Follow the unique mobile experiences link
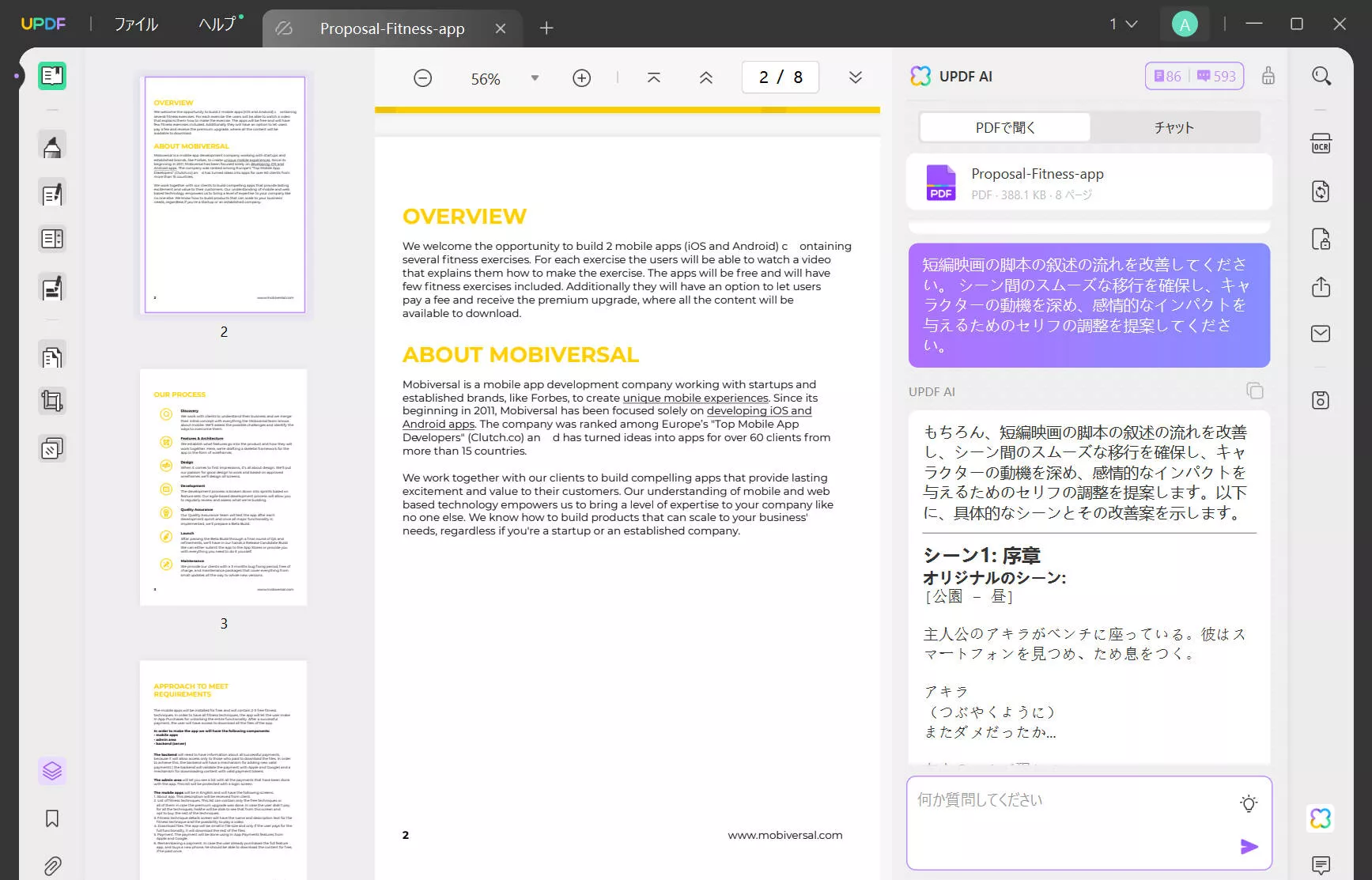Viewport: 1372px width, 880px height. click(695, 398)
